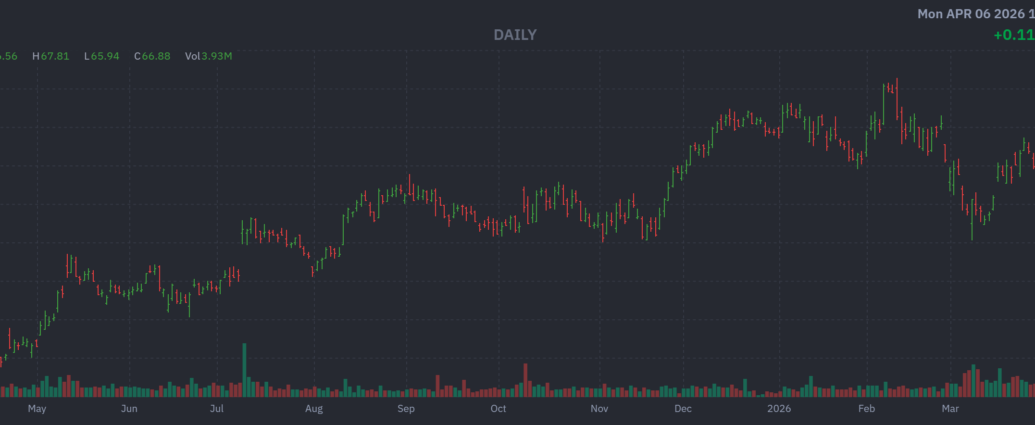
Task: Click the +0.11 price change value
Action: pos(1013,35)
